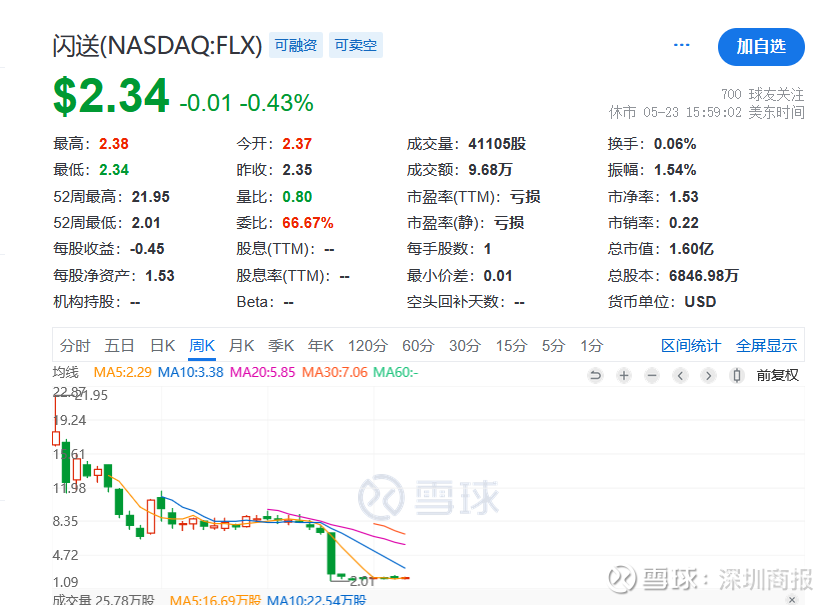Click the MA60:- indicator label
The height and width of the screenshot is (605, 838).
(x=395, y=372)
